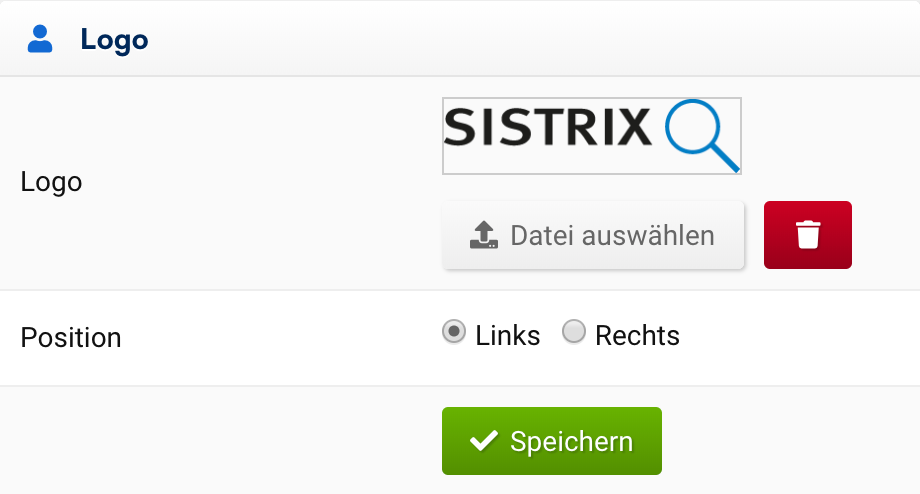Click the bold "Logo" panel heading
Screen dimensions: 920x494
point(114,41)
